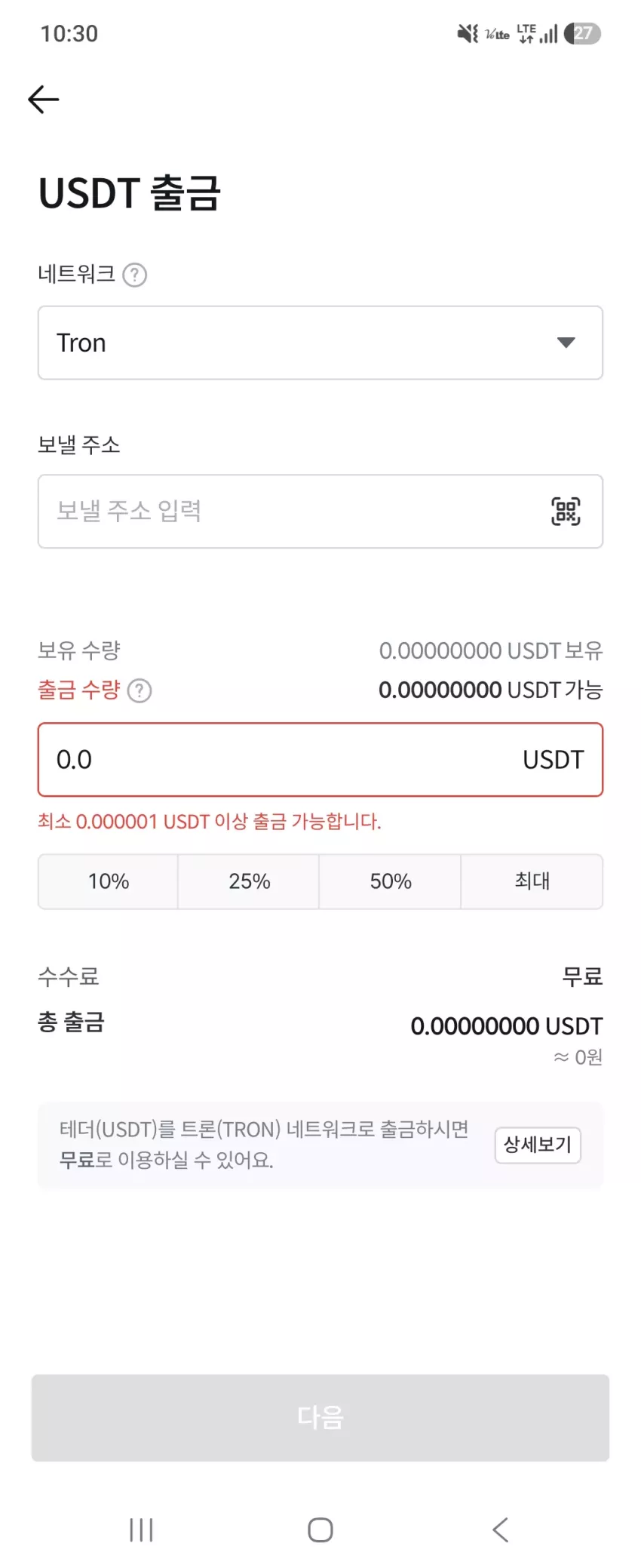Select the 50% amount option

pos(391,881)
